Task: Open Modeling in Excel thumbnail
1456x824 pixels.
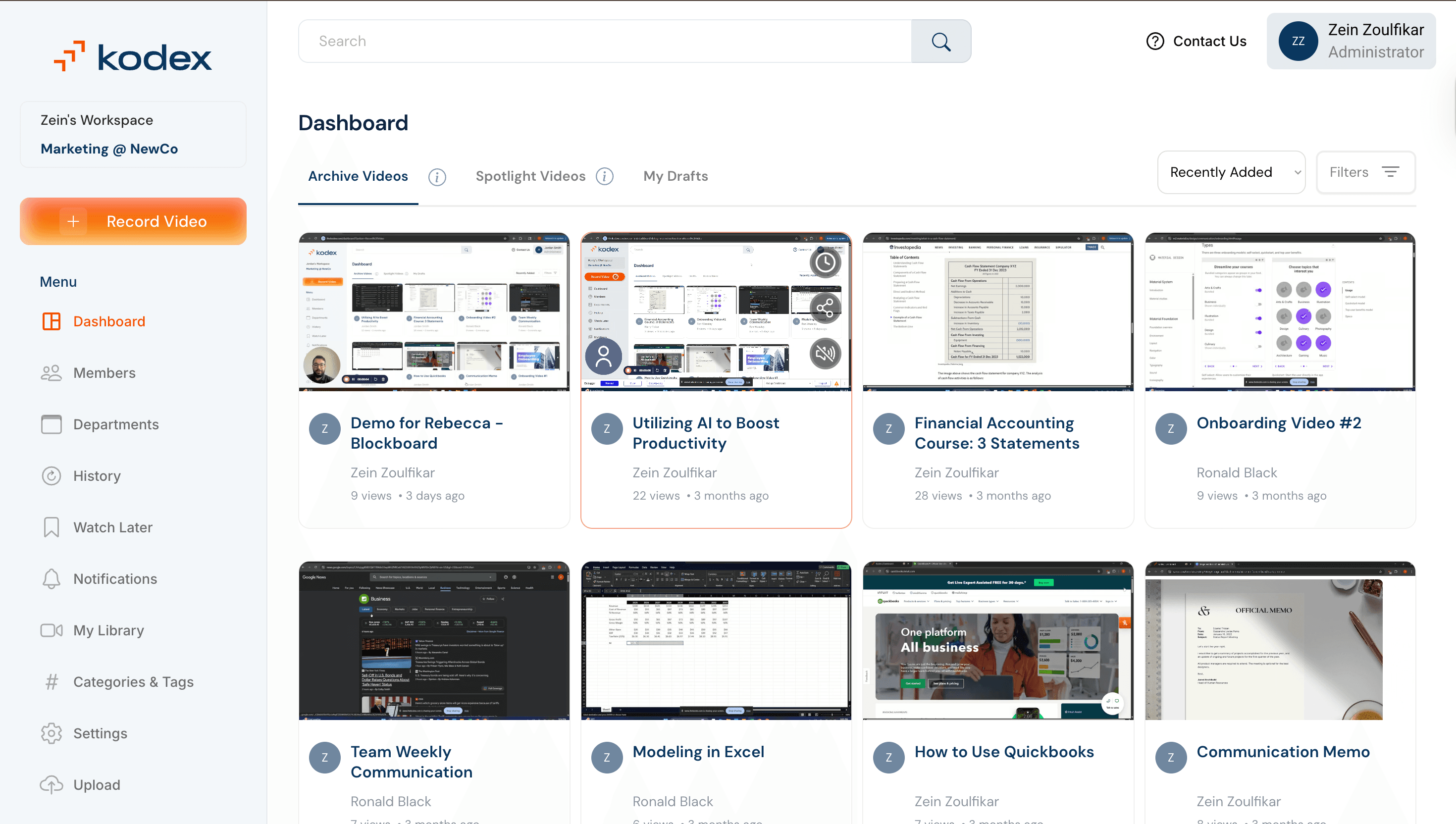Action: pos(716,641)
